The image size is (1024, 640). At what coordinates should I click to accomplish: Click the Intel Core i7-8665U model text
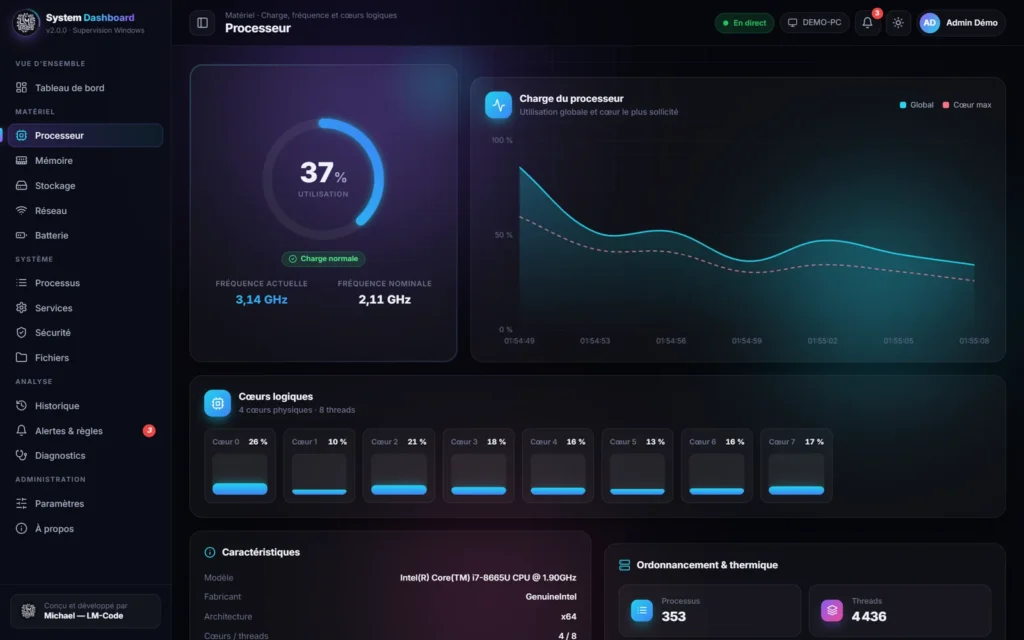click(x=488, y=577)
